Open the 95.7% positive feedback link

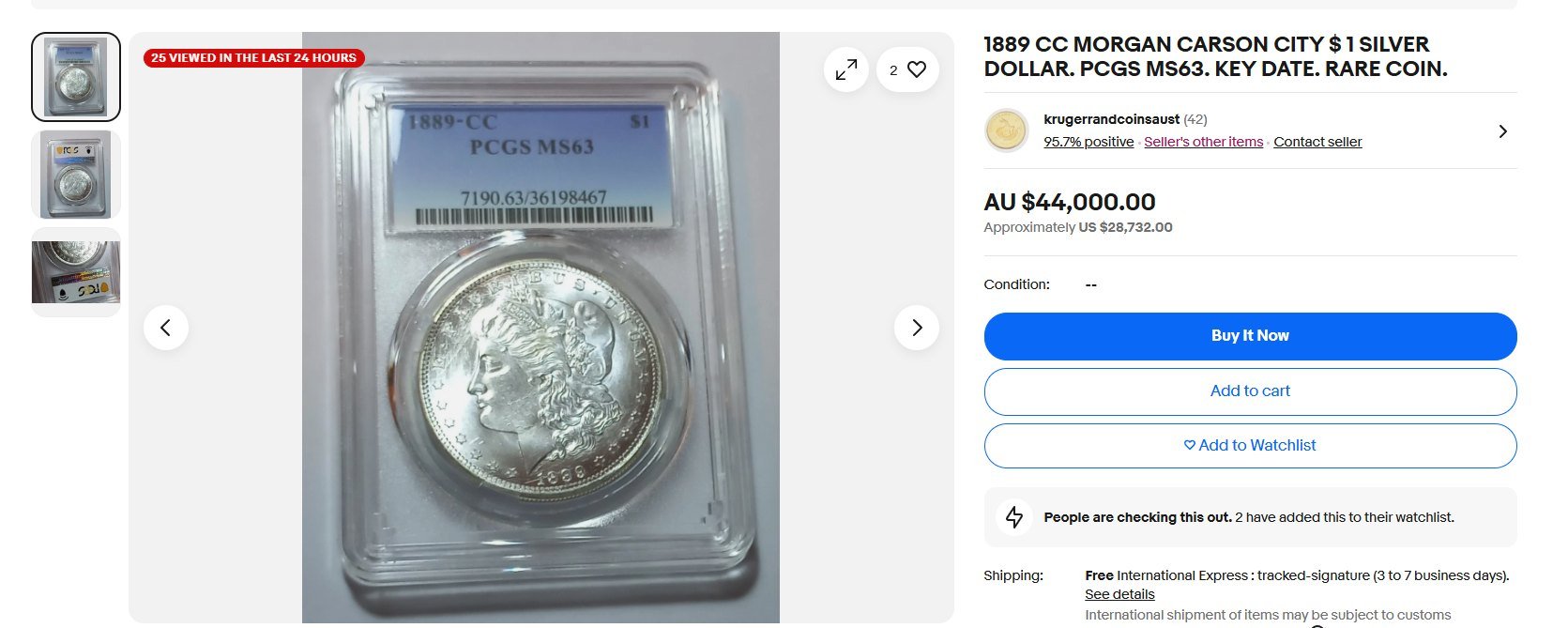pos(1088,142)
